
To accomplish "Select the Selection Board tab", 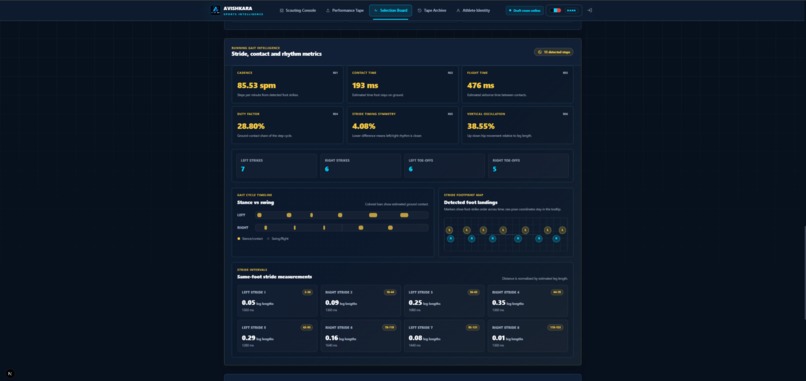I will pos(391,10).
